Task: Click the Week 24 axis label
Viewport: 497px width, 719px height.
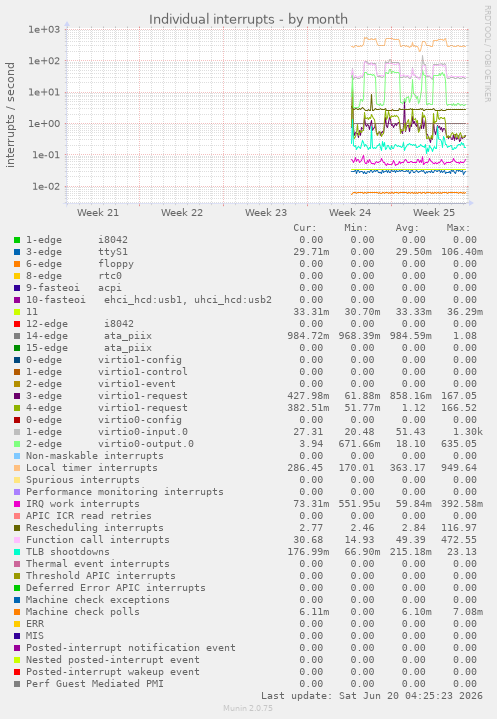Action: click(350, 212)
